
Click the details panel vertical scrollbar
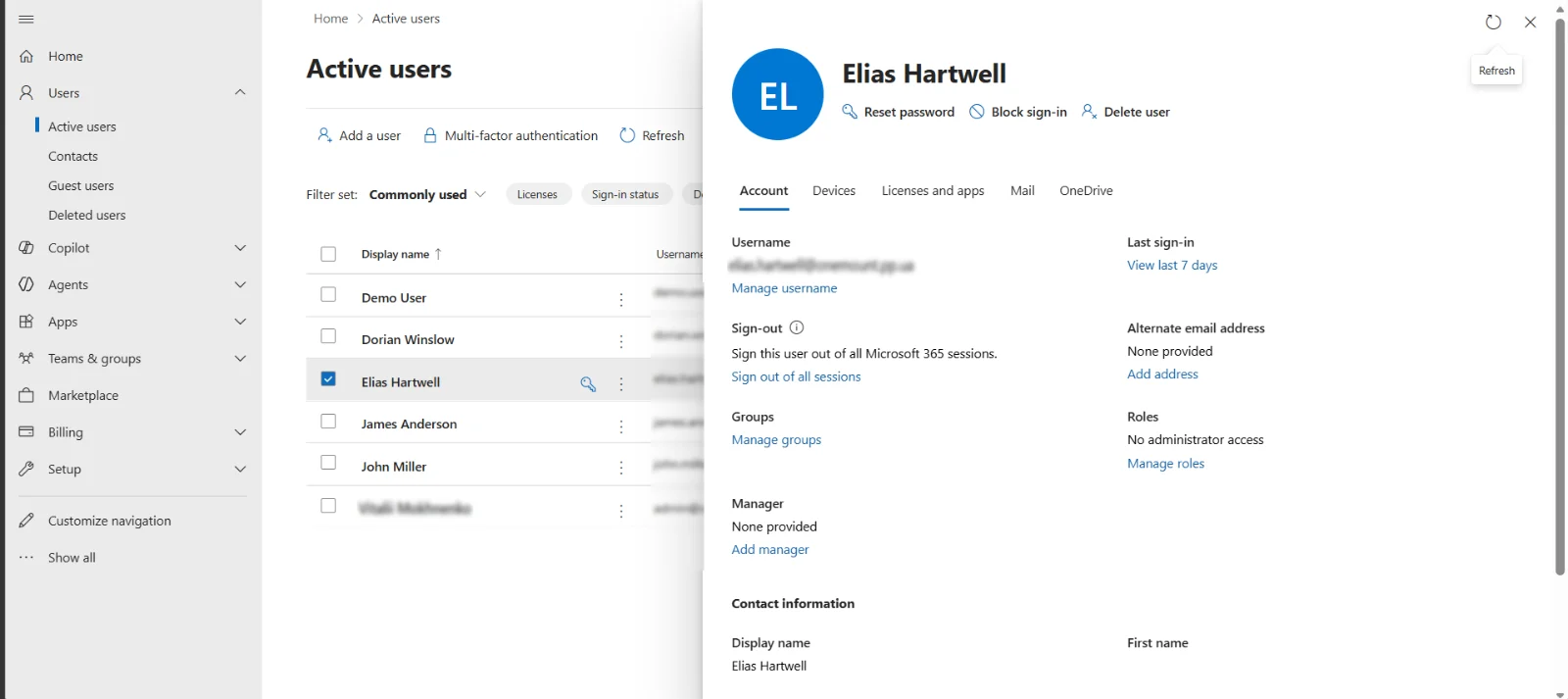point(1560,294)
